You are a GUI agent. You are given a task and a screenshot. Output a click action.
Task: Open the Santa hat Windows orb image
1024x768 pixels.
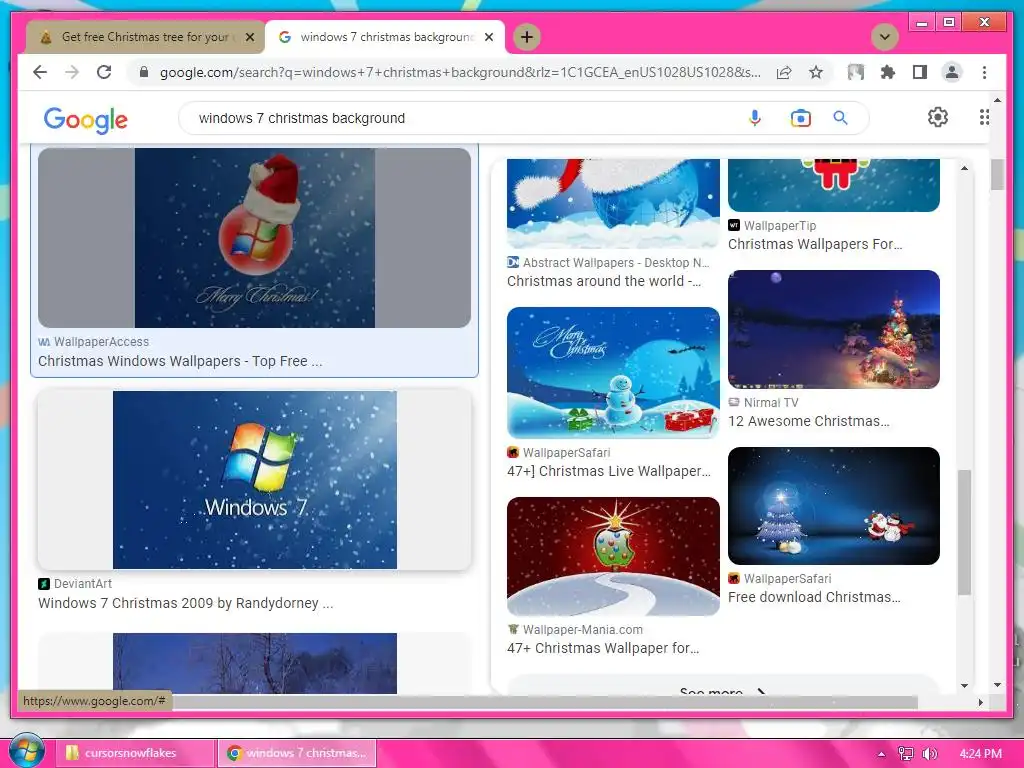pyautogui.click(x=254, y=238)
